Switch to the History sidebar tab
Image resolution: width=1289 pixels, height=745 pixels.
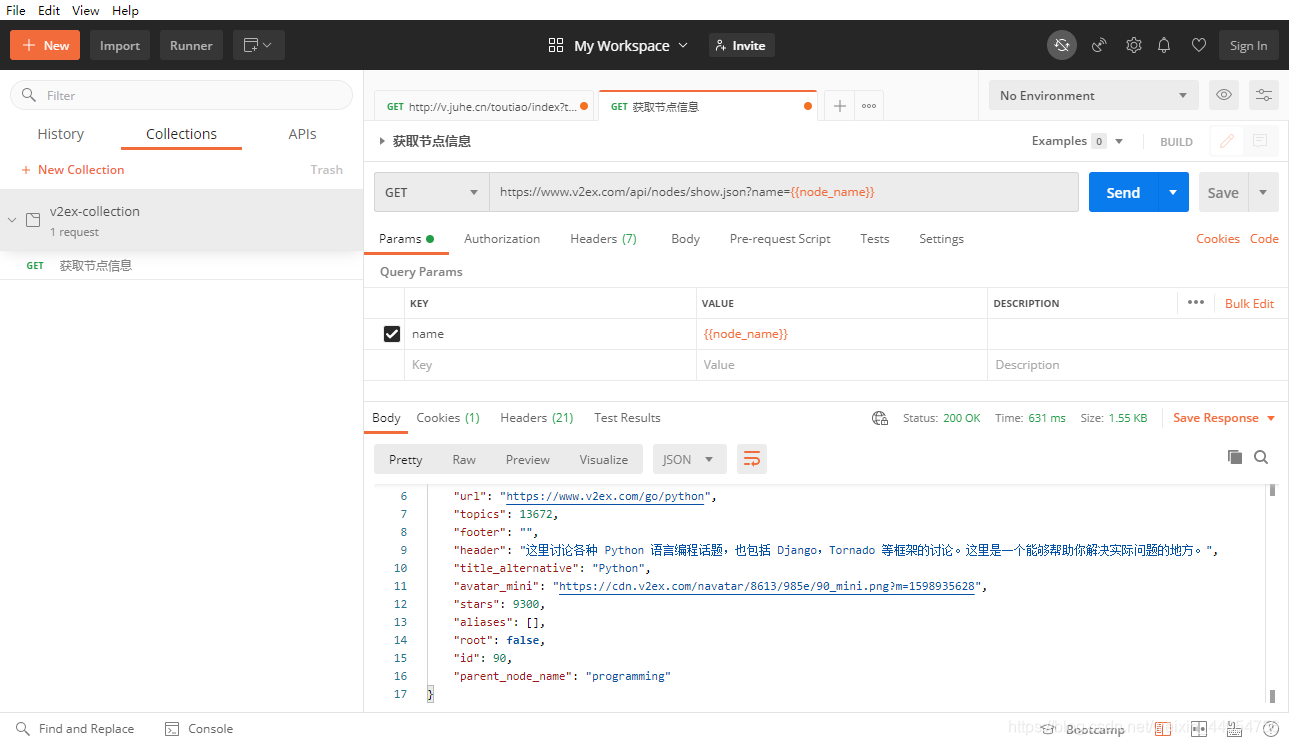(61, 134)
